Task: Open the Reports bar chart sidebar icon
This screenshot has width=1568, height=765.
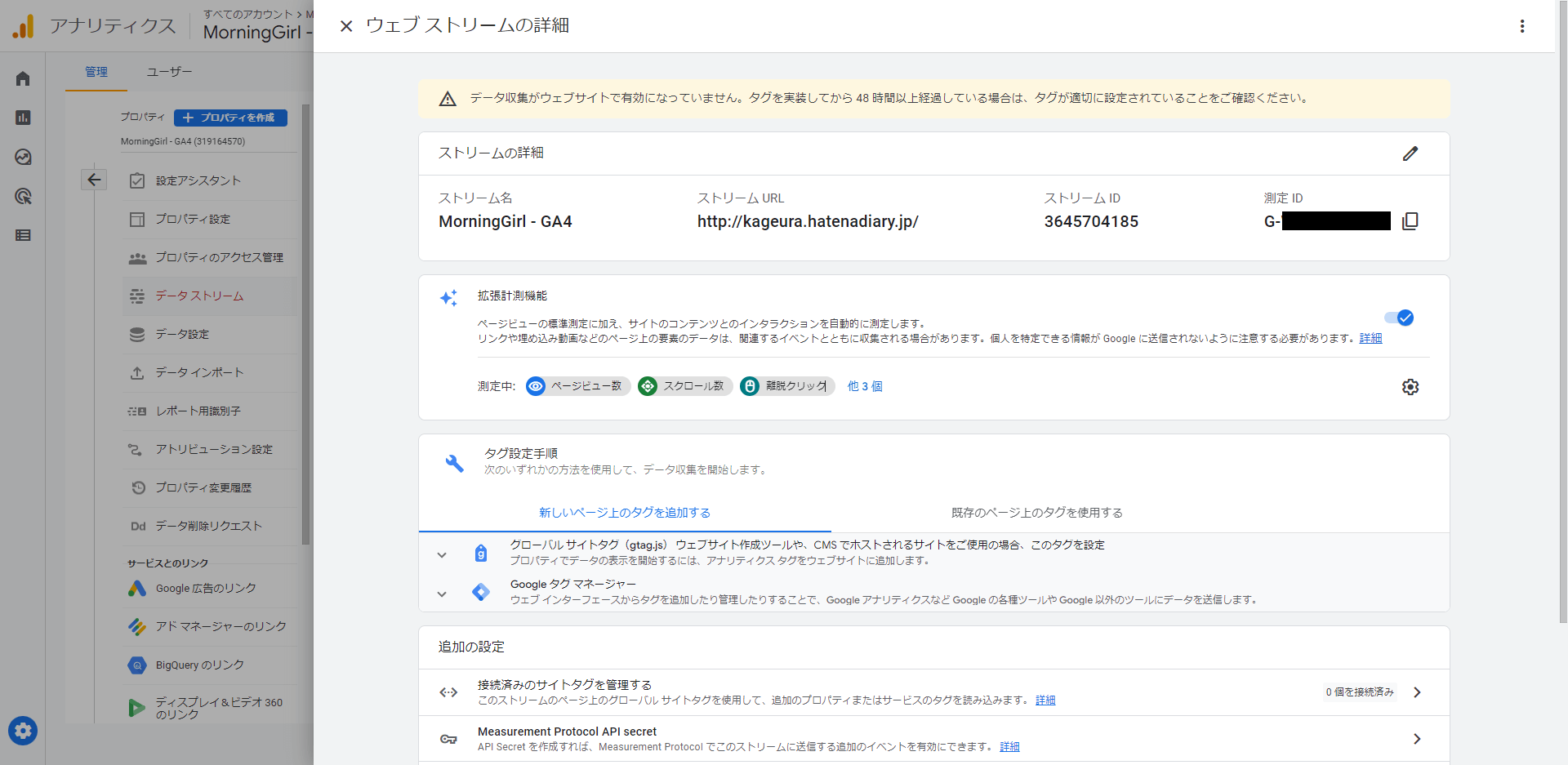Action: point(23,118)
